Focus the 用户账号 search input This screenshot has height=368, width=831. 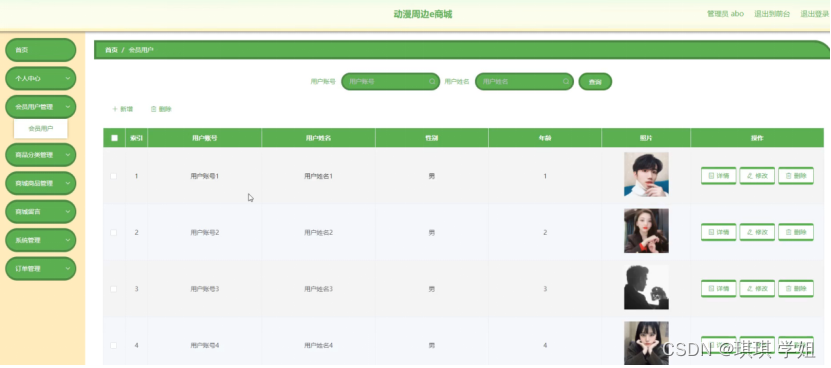point(391,82)
